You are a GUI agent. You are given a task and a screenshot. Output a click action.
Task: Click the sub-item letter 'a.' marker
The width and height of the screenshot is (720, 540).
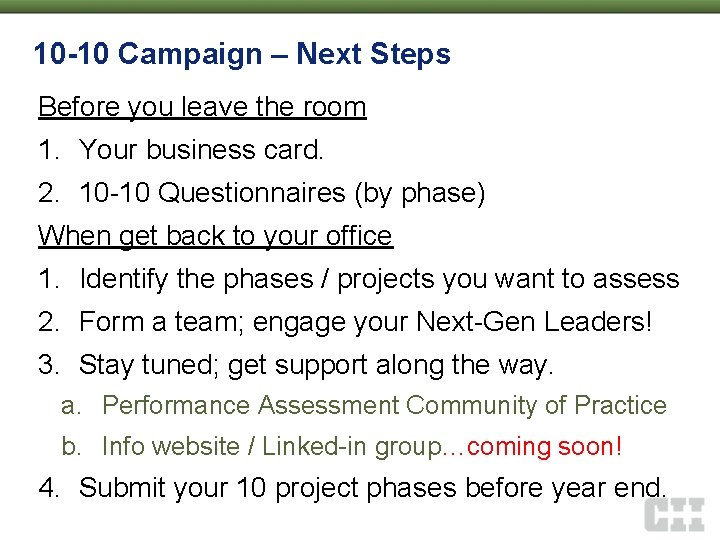coord(71,405)
